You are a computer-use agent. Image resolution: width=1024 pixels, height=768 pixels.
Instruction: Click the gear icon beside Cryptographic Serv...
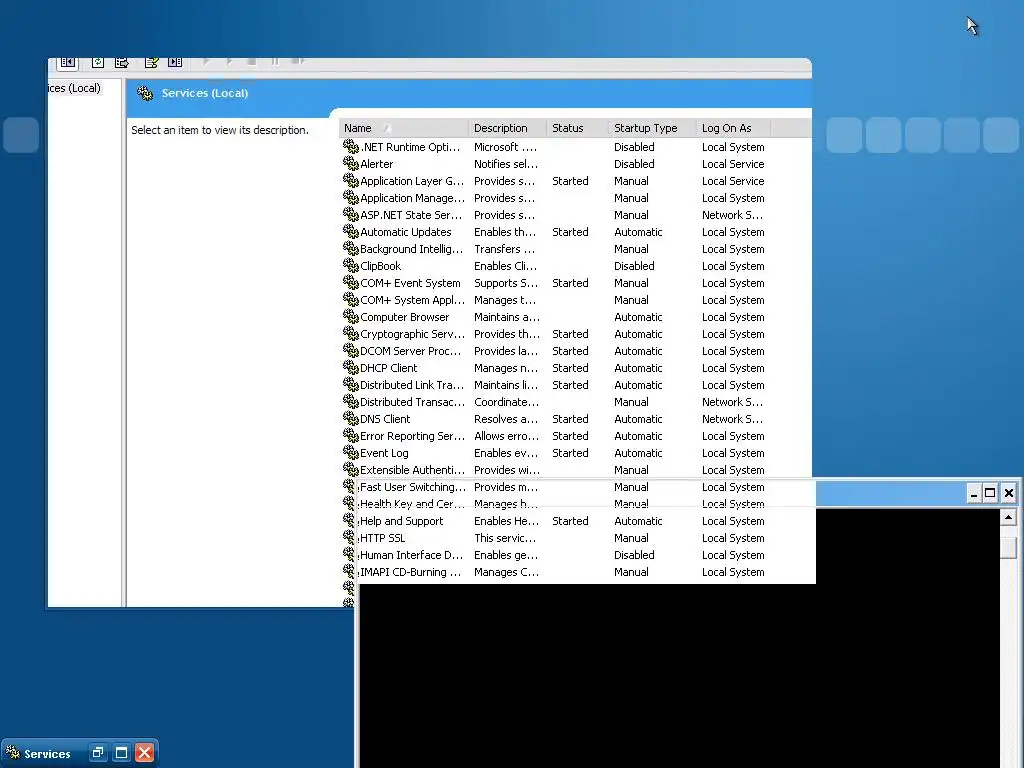click(351, 334)
